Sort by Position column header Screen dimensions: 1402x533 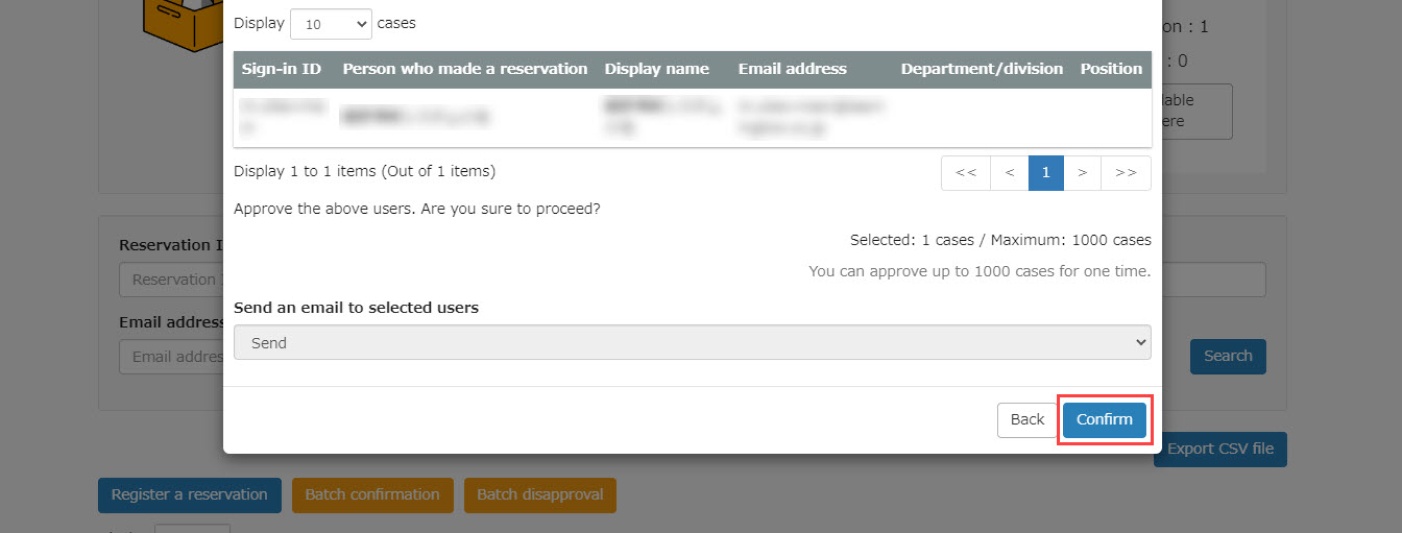[x=1110, y=69]
